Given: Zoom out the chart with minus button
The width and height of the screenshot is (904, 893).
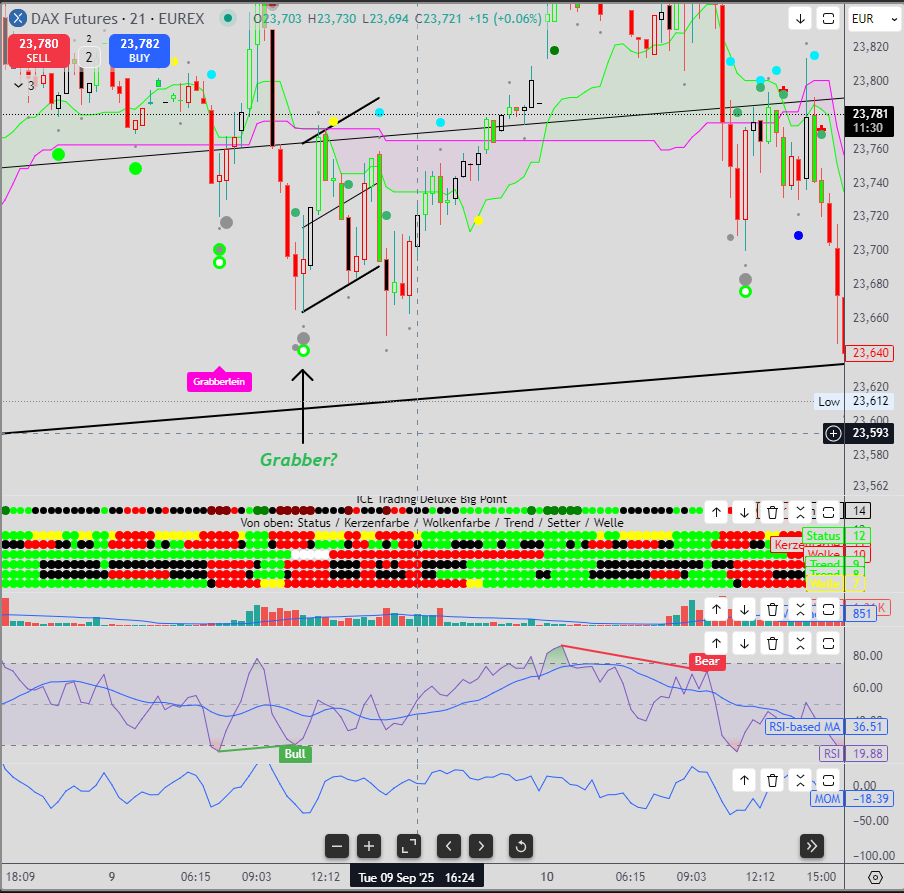Looking at the screenshot, I should click(x=337, y=846).
